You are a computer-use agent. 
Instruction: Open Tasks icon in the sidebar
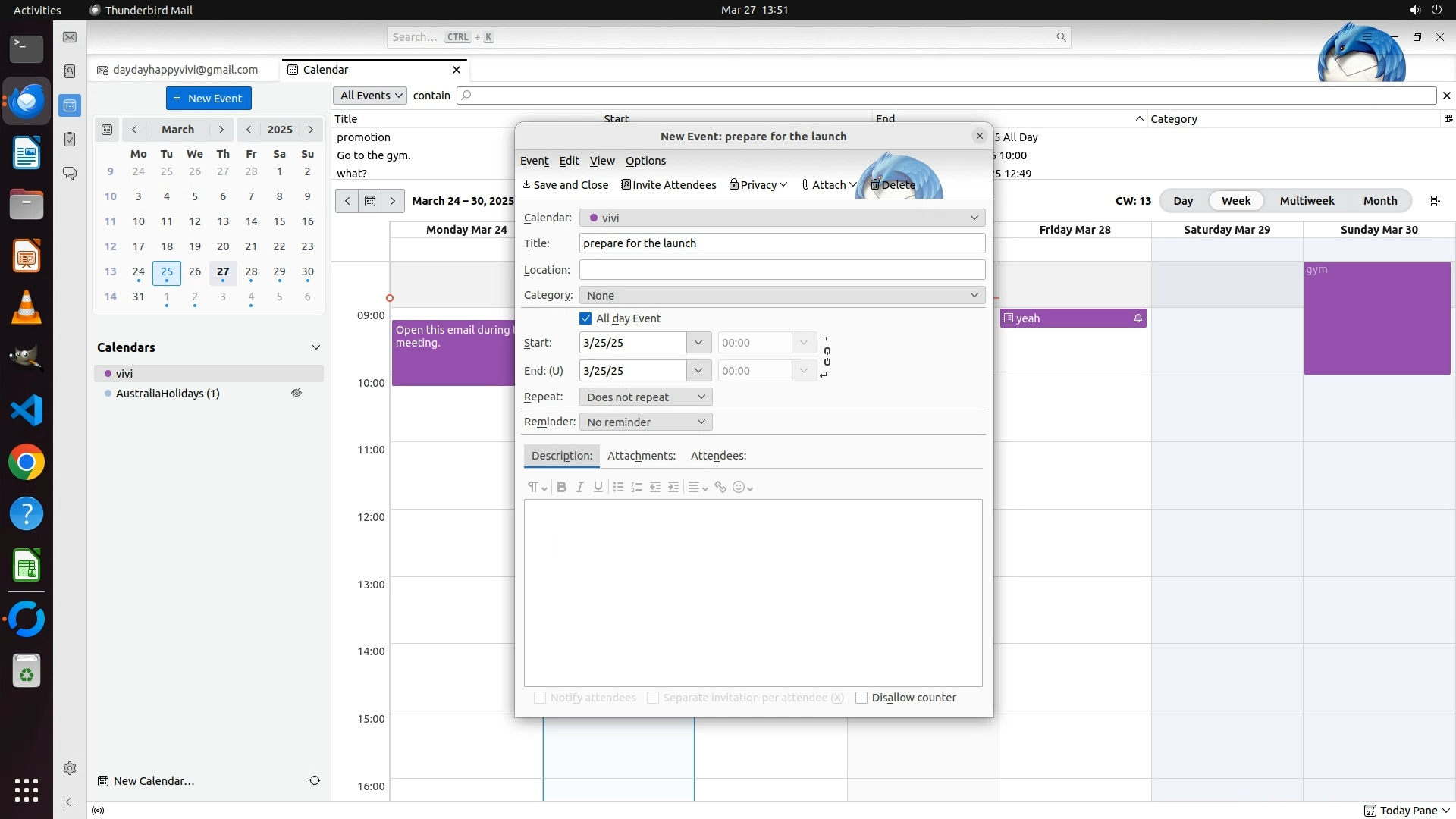[70, 140]
